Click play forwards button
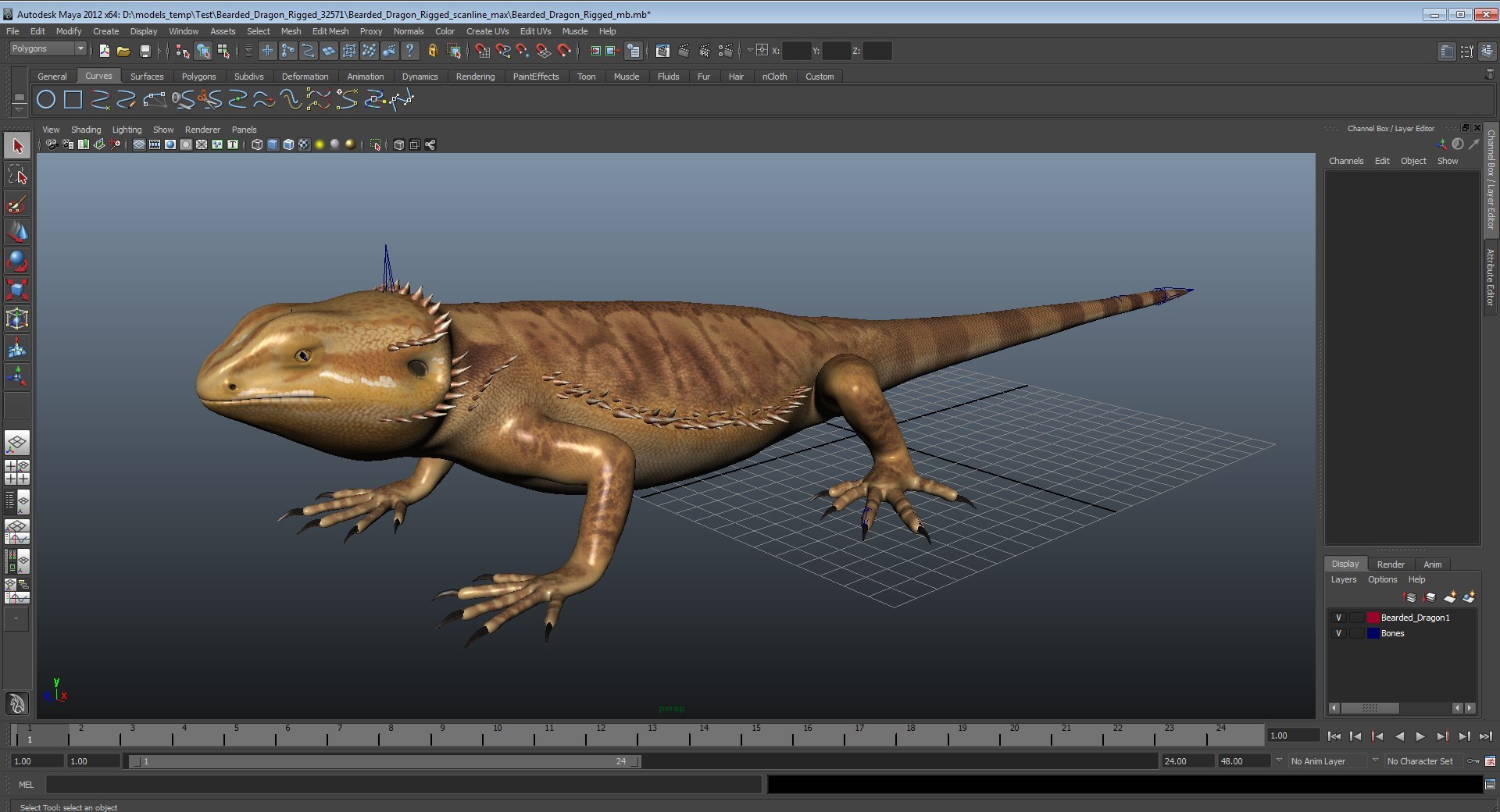1500x812 pixels. coord(1420,736)
